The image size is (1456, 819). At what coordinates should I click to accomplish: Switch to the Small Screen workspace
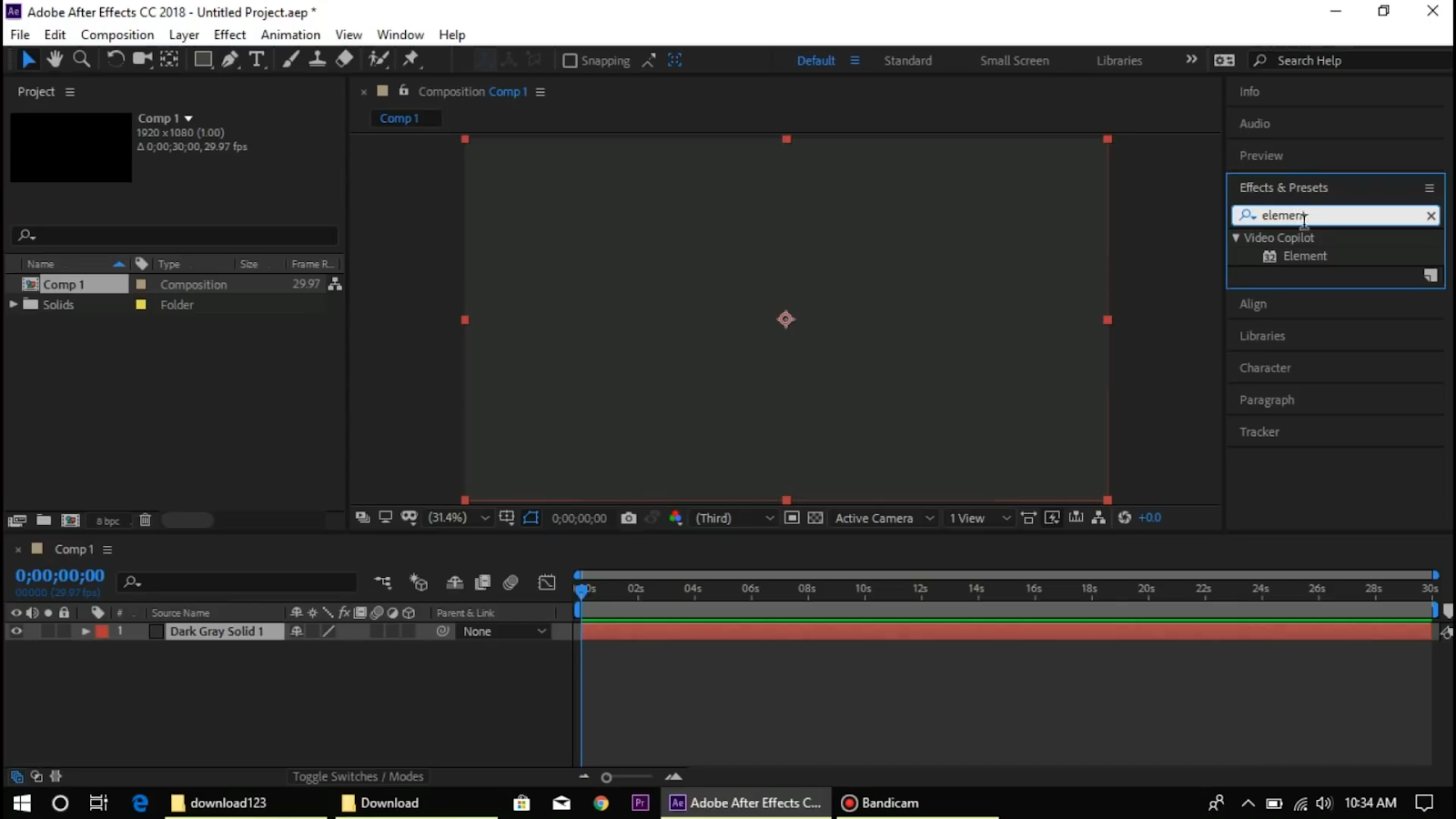tap(1015, 60)
